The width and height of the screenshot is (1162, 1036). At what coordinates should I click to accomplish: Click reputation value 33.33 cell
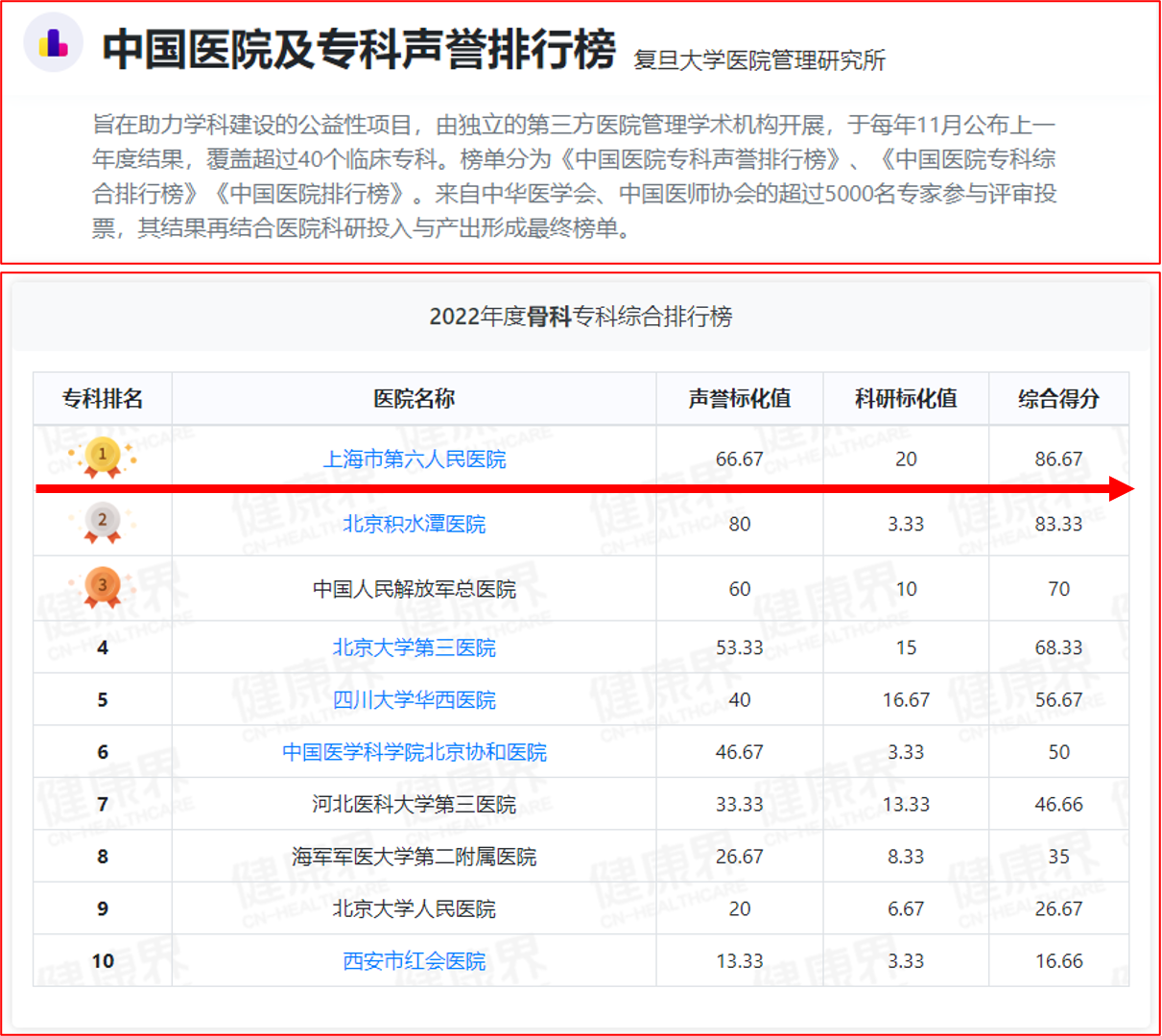pyautogui.click(x=740, y=805)
